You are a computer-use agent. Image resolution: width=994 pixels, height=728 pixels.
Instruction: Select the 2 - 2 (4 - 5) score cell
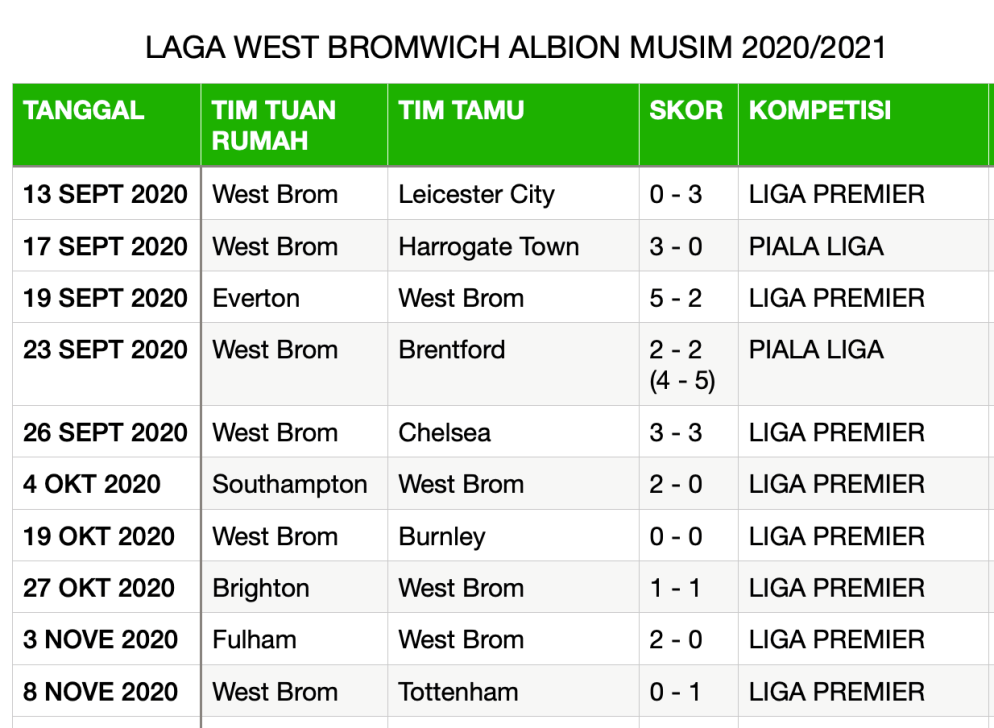[682, 365]
